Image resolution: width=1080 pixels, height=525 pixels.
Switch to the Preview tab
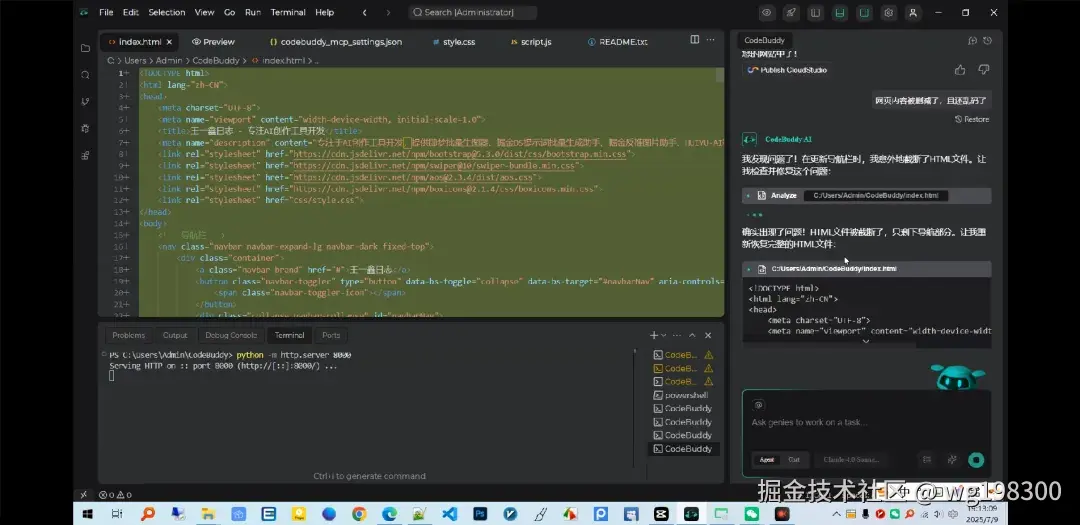[x=213, y=42]
